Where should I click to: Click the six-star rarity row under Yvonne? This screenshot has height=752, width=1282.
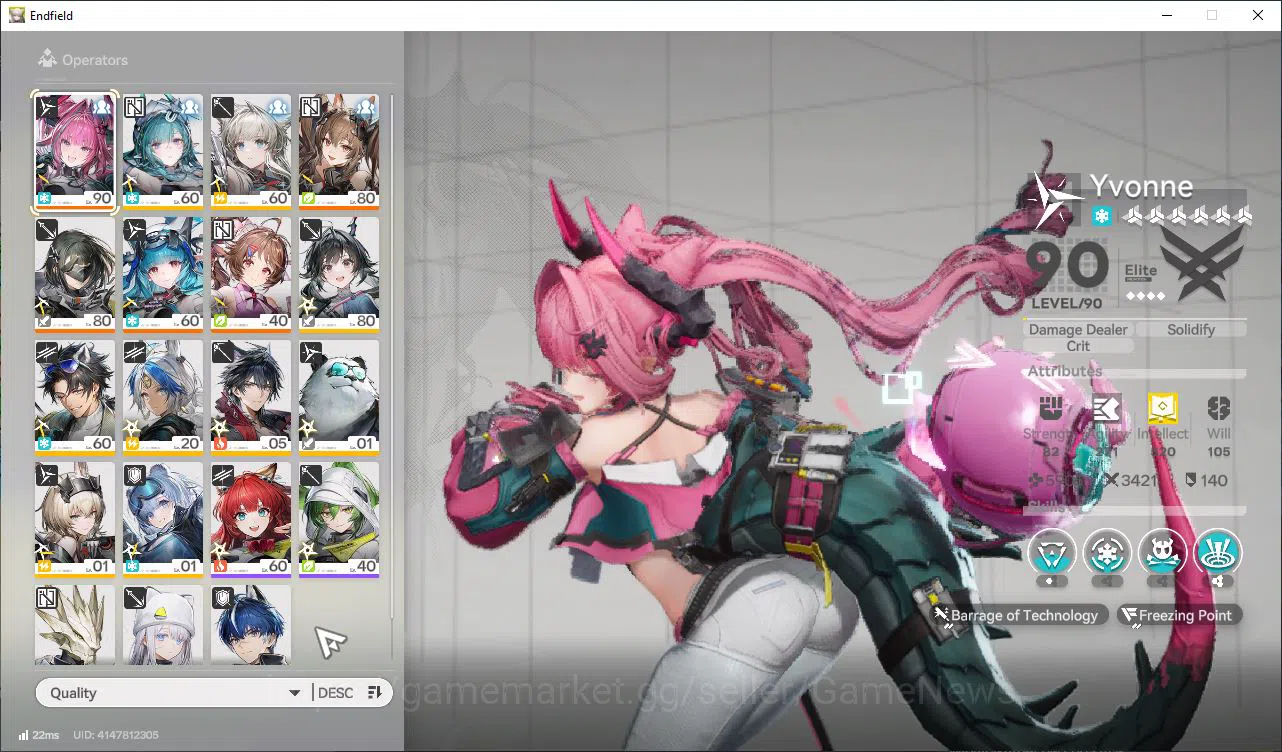[1187, 215]
